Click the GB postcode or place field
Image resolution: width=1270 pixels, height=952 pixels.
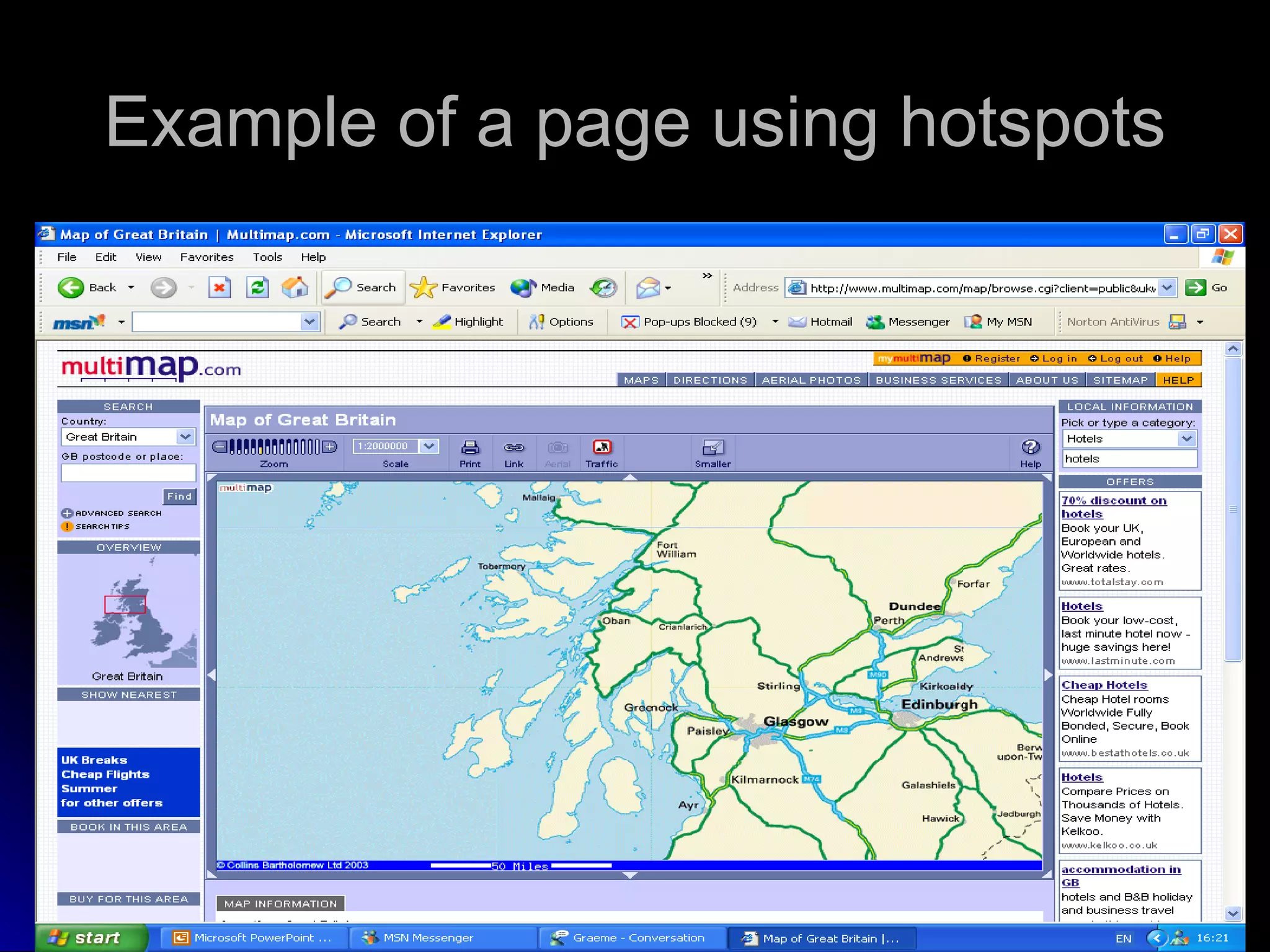128,474
